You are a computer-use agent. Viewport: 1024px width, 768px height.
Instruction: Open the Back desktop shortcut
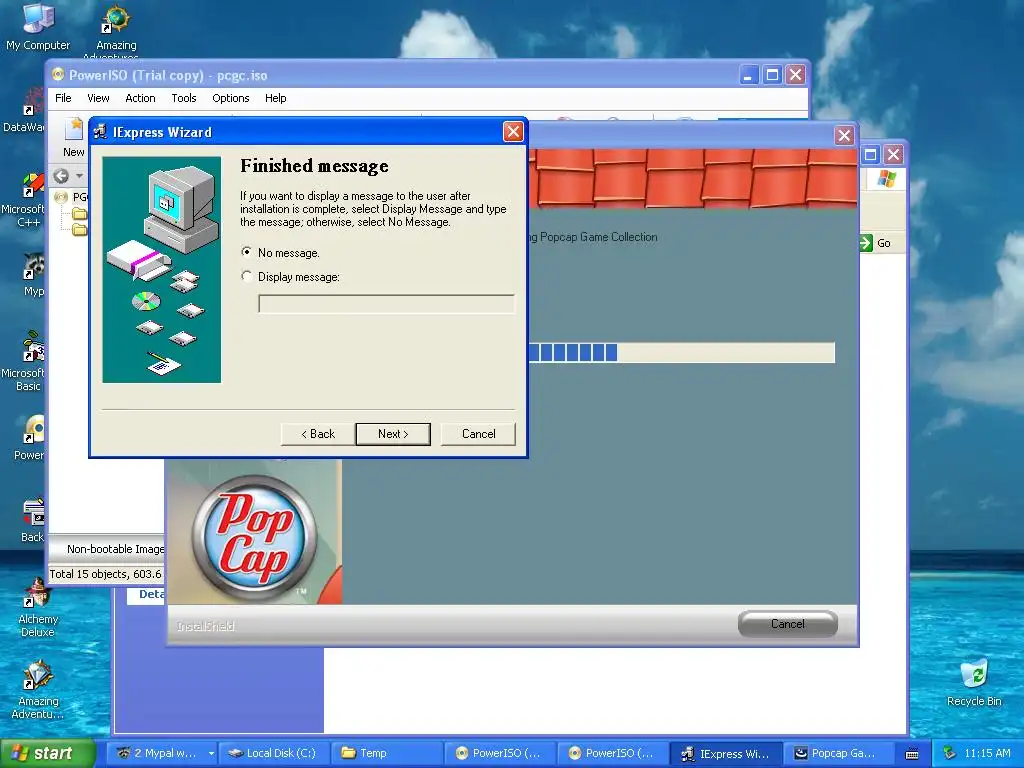(32, 519)
